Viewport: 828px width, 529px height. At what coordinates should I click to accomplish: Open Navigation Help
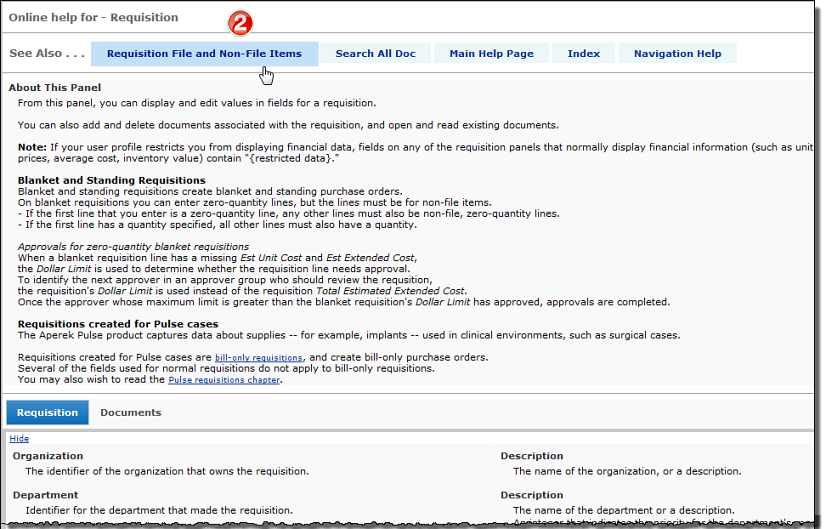tap(677, 54)
